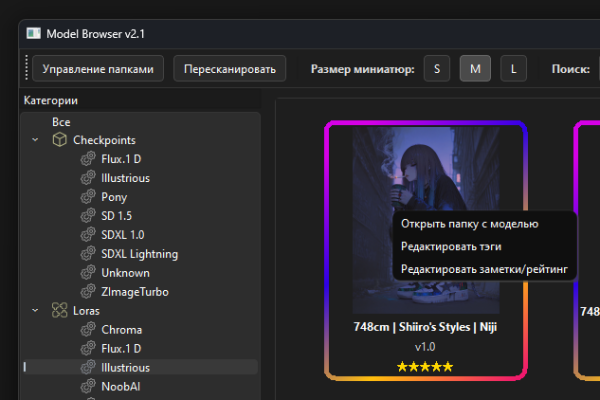Image resolution: width=600 pixels, height=400 pixels.
Task: Click the gear icon beside Unknown
Action: click(88, 273)
